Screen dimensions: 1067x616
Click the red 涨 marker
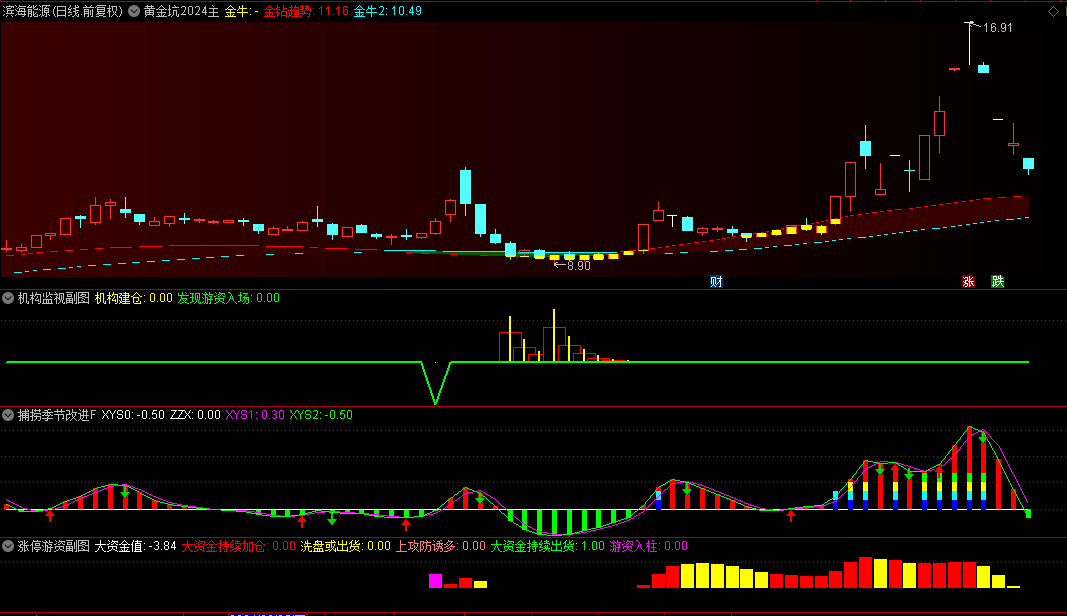point(968,282)
